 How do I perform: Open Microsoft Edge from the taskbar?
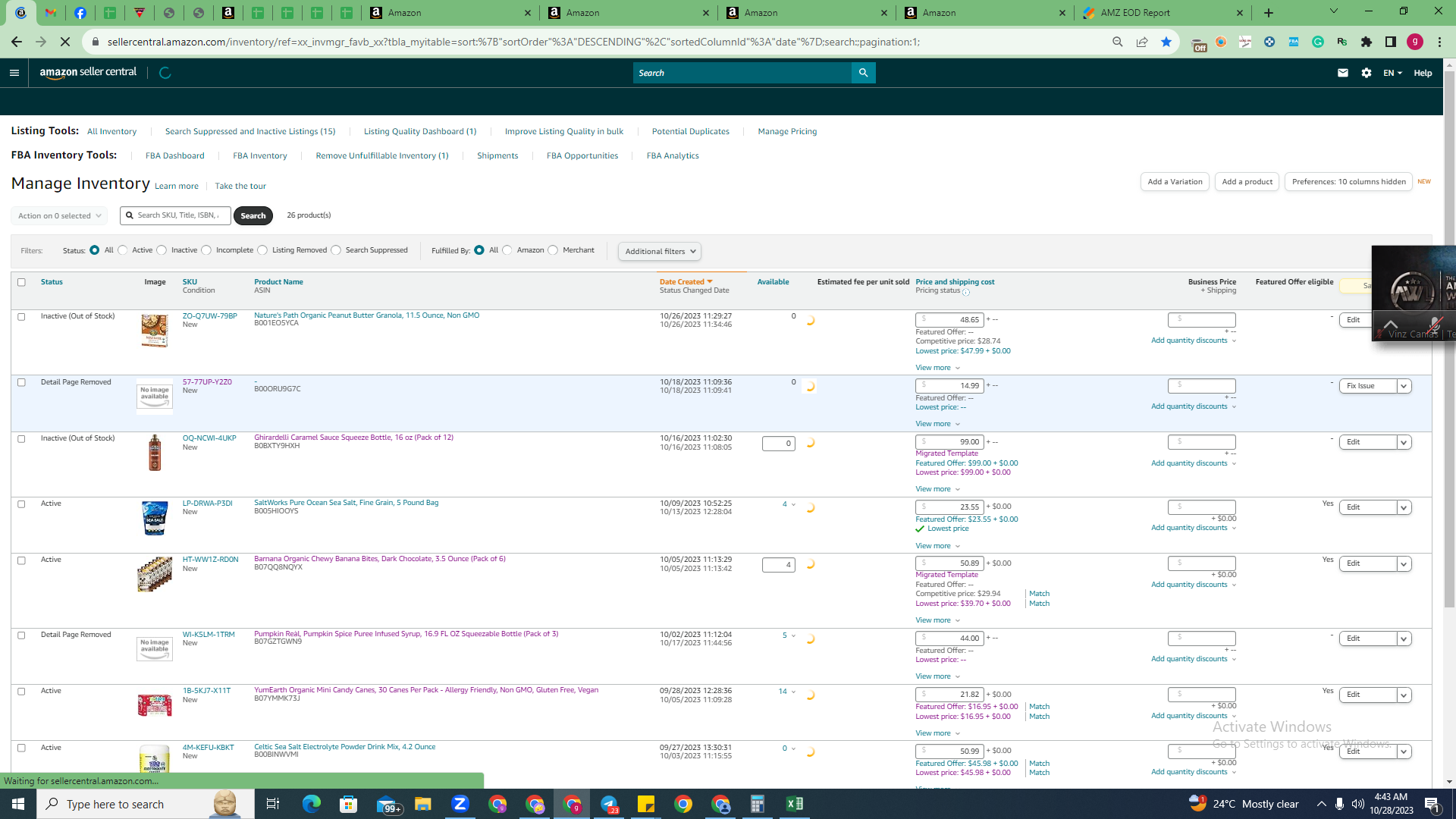click(x=312, y=804)
